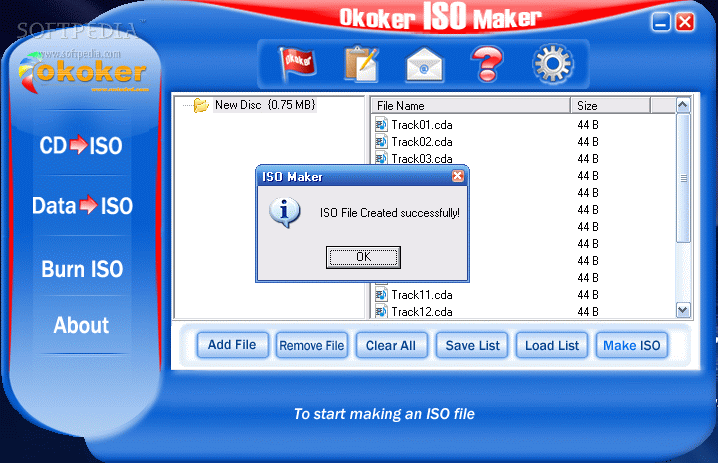Image resolution: width=718 pixels, height=463 pixels.
Task: Select the Track03.cda row
Action: (x=523, y=158)
